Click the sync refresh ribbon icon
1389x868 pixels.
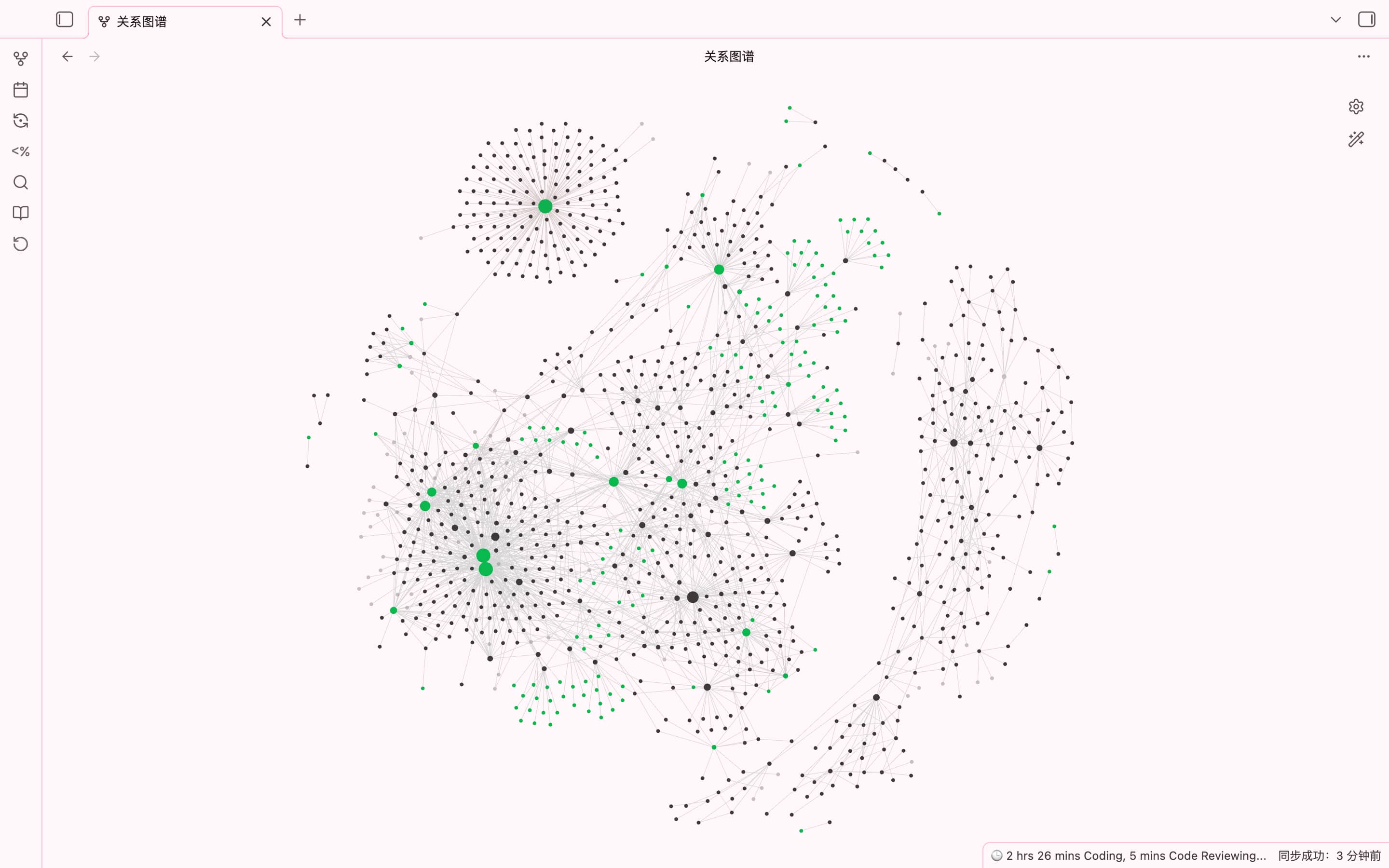click(x=21, y=121)
